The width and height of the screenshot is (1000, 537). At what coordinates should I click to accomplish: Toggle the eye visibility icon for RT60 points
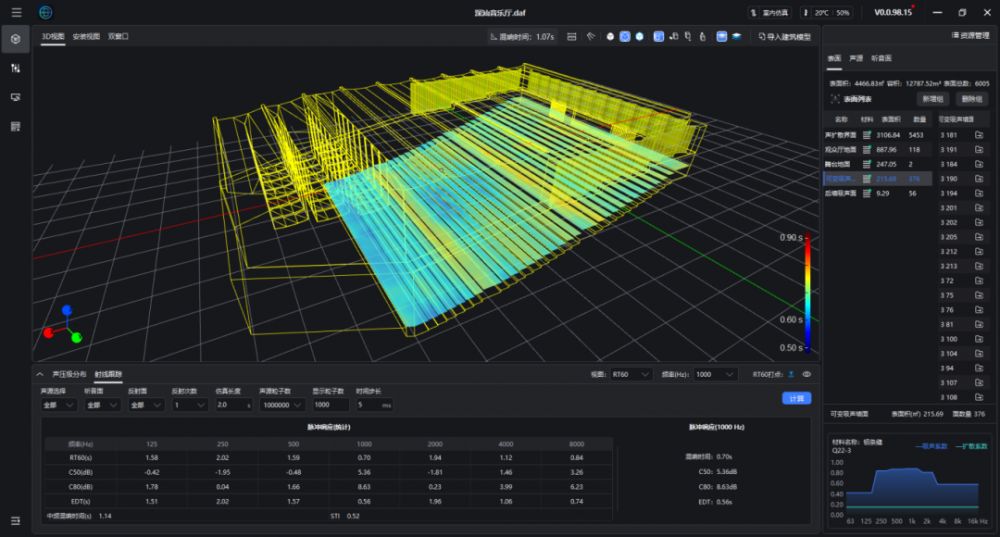point(806,374)
